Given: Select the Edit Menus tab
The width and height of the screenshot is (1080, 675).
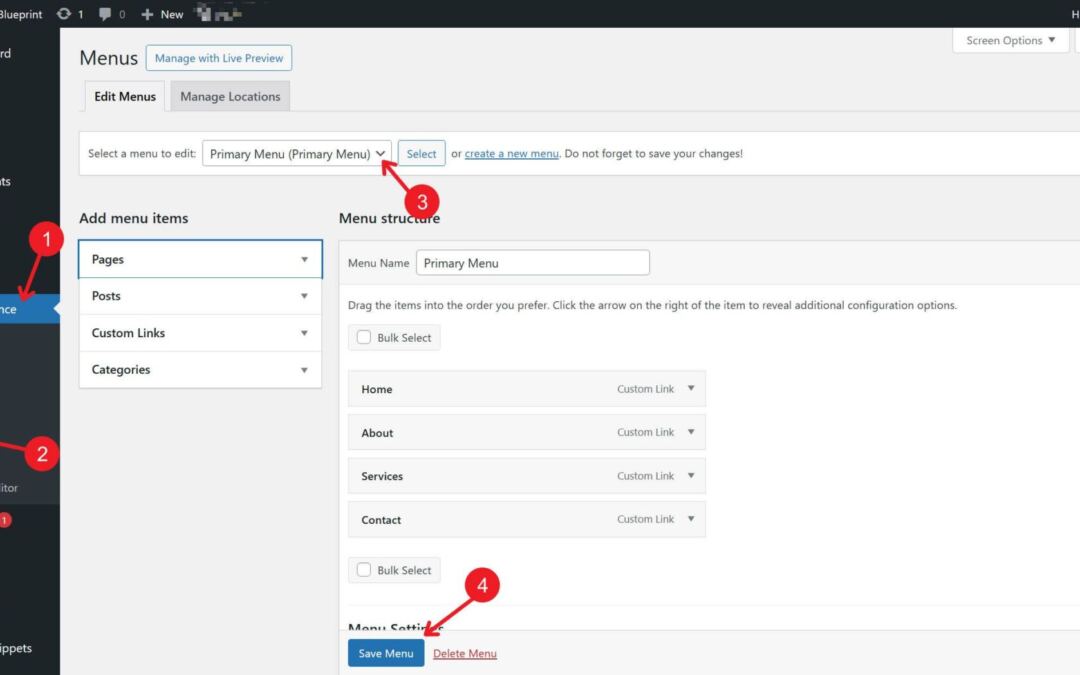Looking at the screenshot, I should click(x=124, y=96).
